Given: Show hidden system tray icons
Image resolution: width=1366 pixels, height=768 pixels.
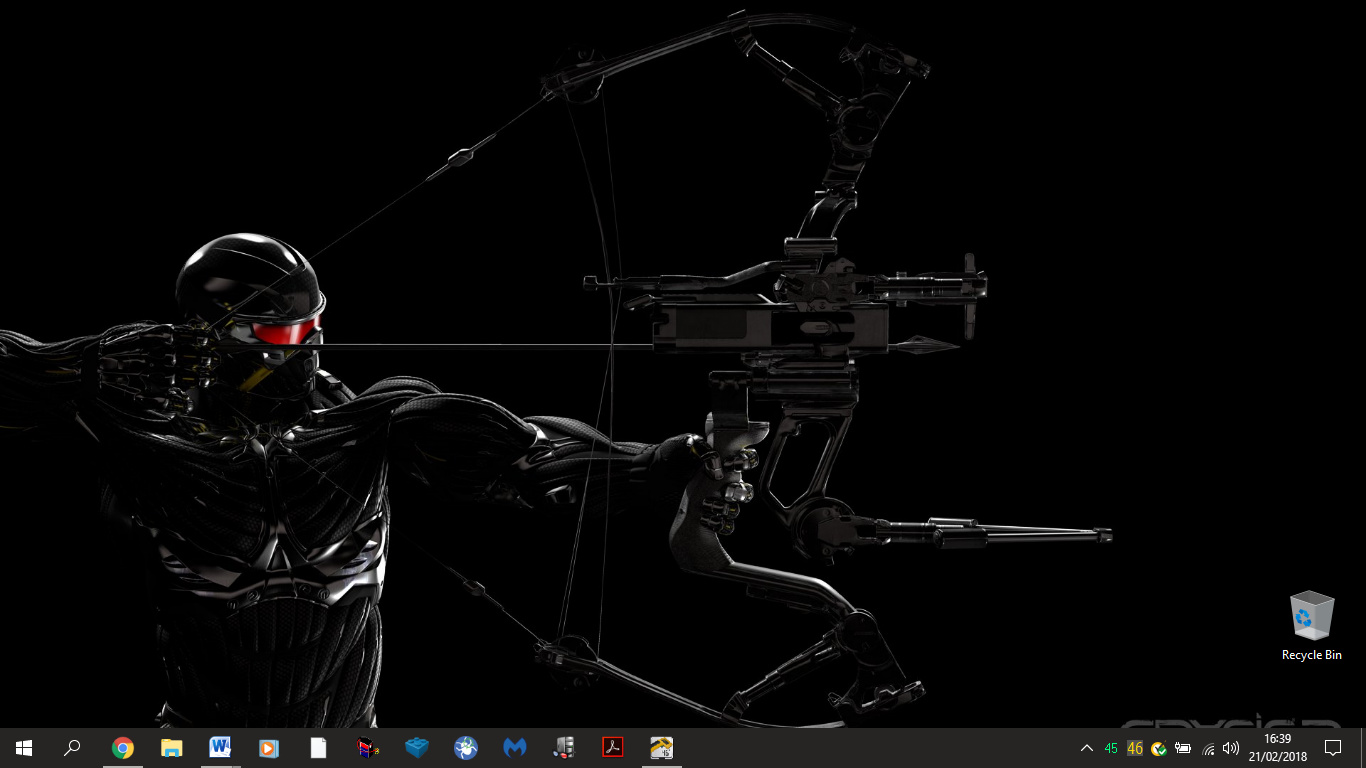Looking at the screenshot, I should [x=1087, y=748].
